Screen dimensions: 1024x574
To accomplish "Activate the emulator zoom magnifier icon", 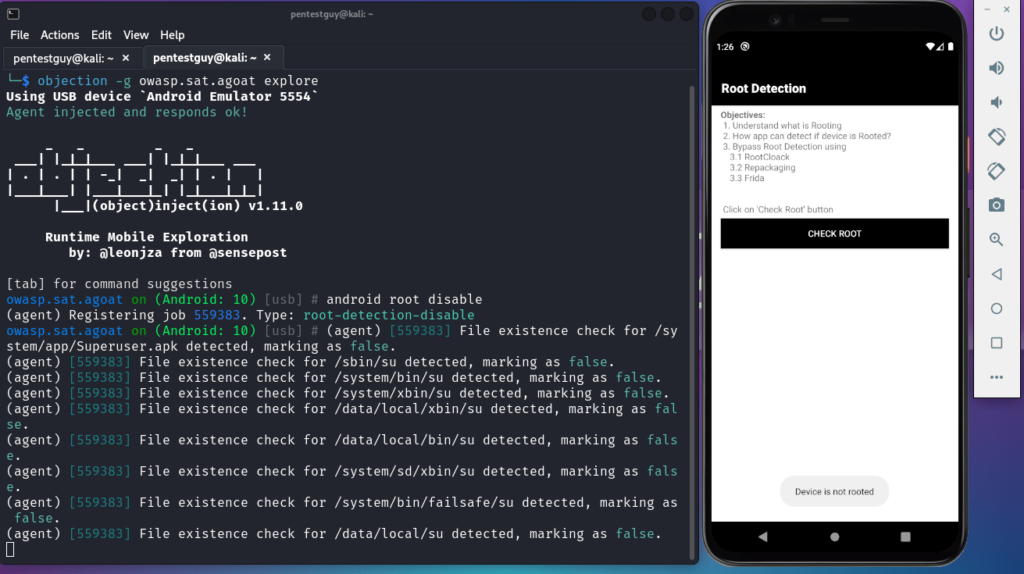I will pos(996,240).
